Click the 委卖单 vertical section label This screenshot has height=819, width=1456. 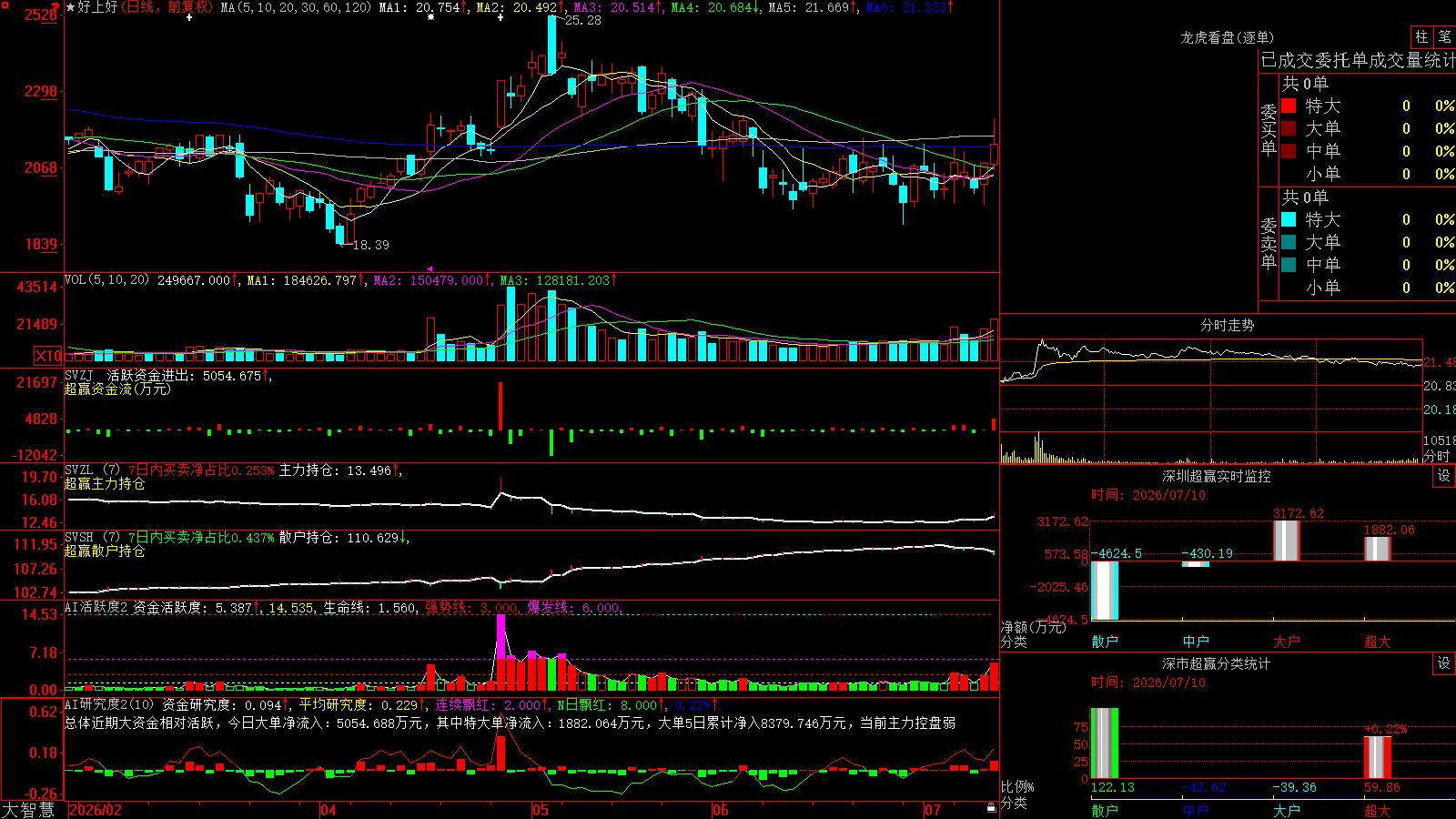[x=1269, y=244]
